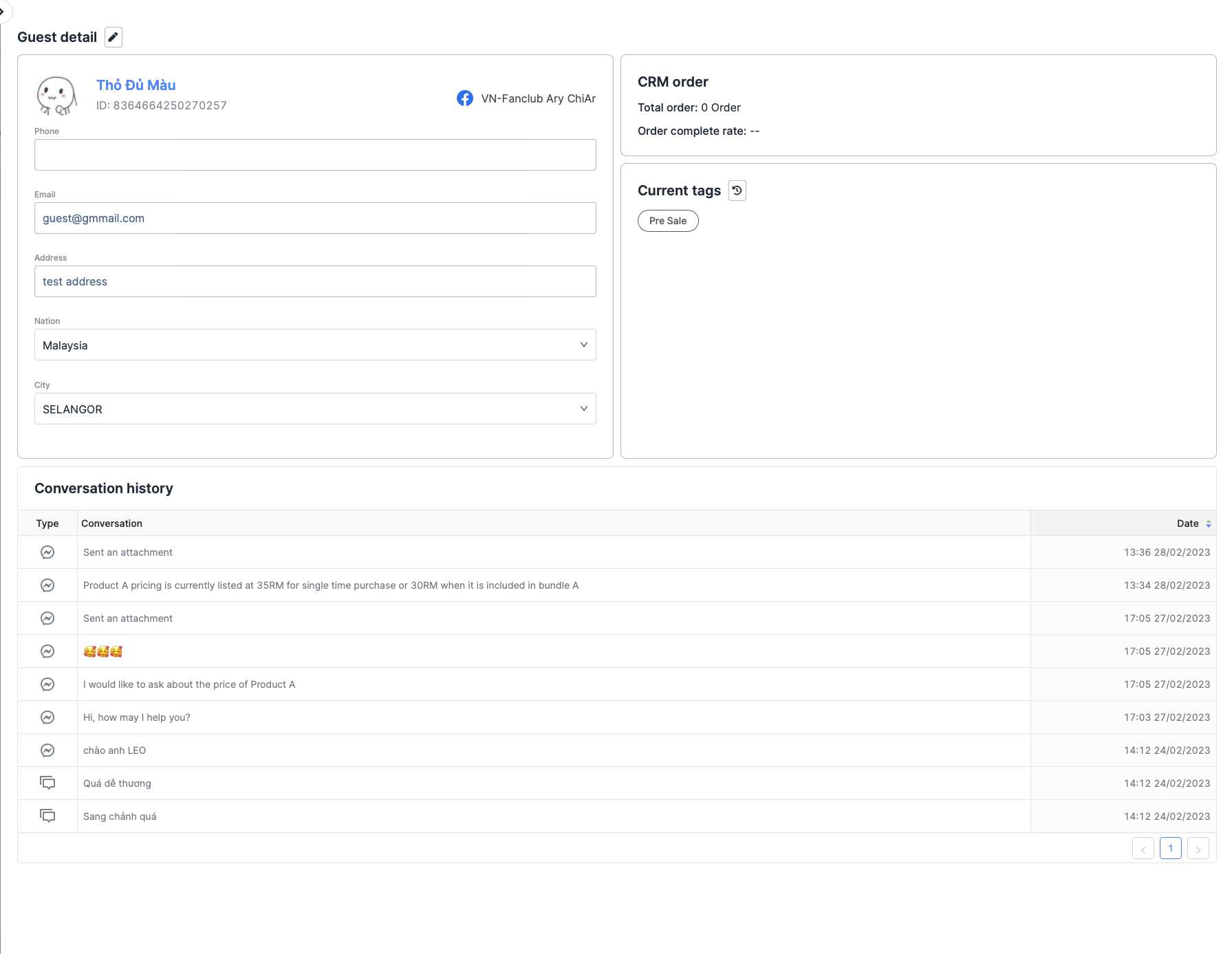
Task: Go to previous page of conversation history
Action: 1143,848
